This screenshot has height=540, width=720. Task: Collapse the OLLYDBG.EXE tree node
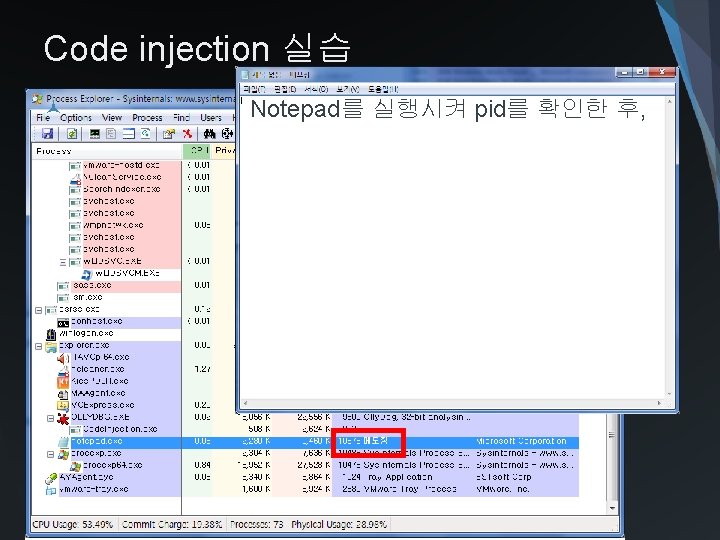pos(51,418)
